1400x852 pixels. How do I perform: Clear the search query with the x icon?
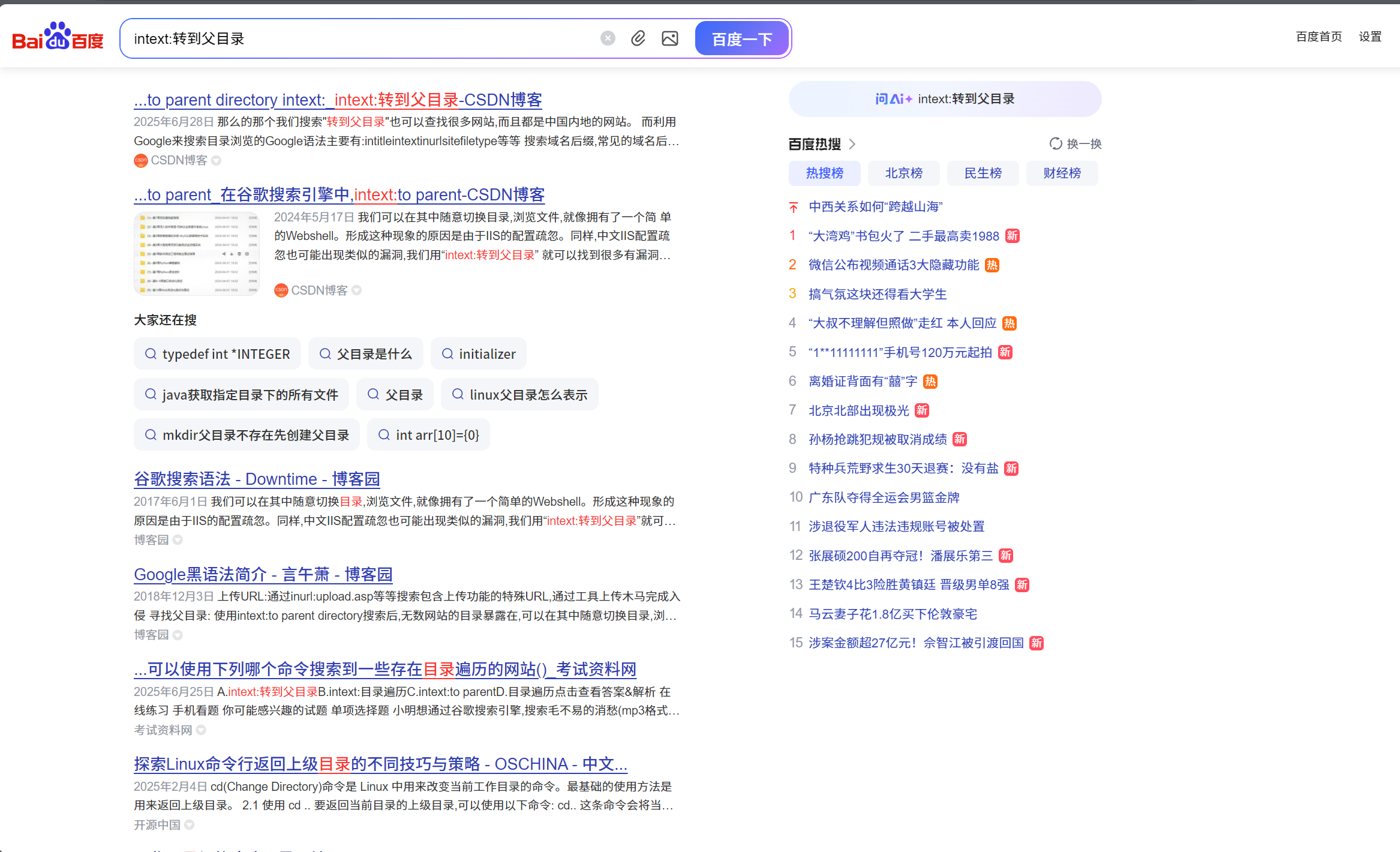coord(608,38)
